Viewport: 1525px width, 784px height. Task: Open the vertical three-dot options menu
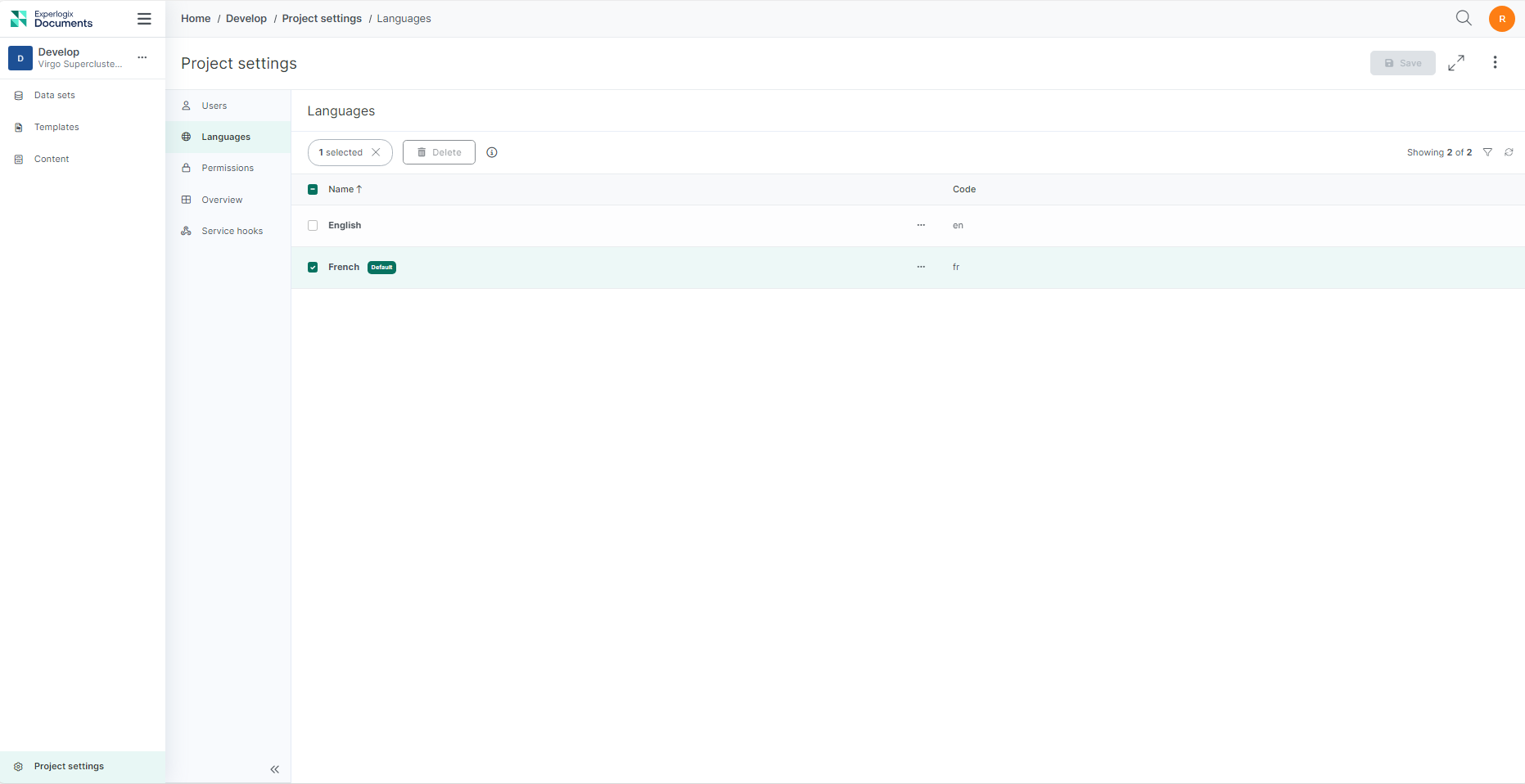[1495, 63]
